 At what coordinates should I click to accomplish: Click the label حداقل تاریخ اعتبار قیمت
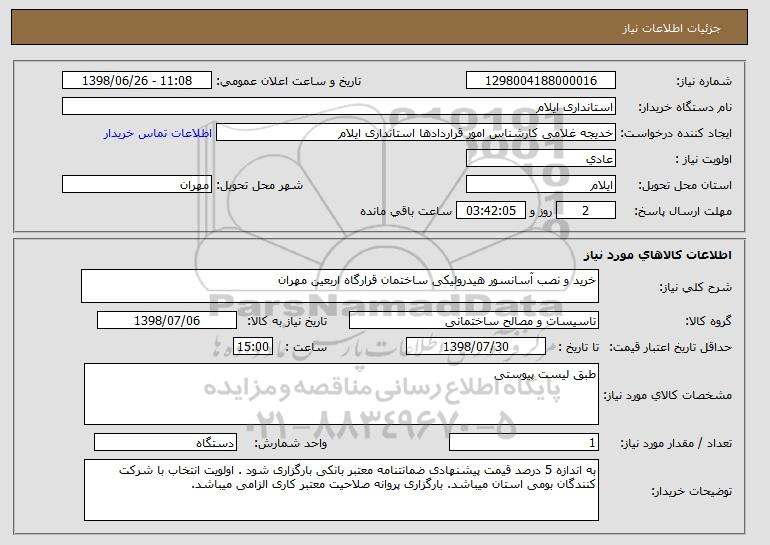670,348
